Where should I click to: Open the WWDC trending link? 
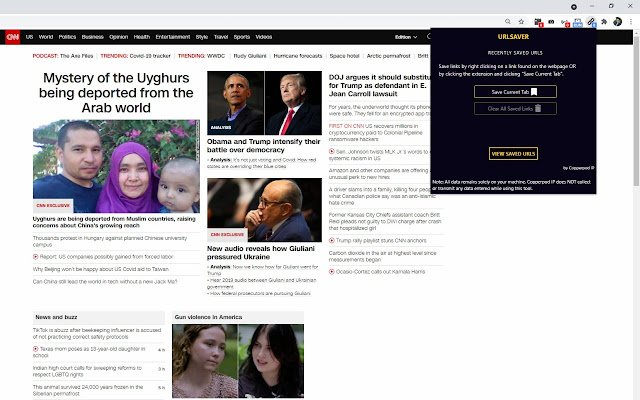pyautogui.click(x=216, y=56)
